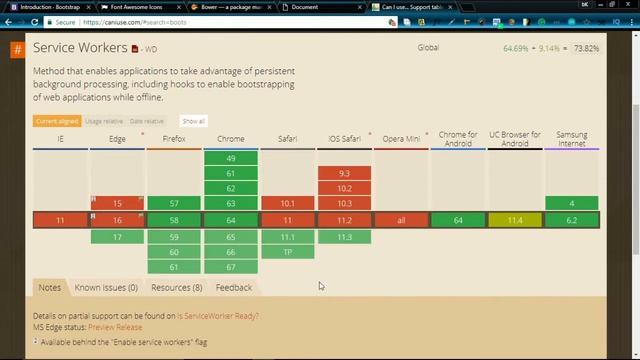
Task: Click the Show all button
Action: pos(193,121)
